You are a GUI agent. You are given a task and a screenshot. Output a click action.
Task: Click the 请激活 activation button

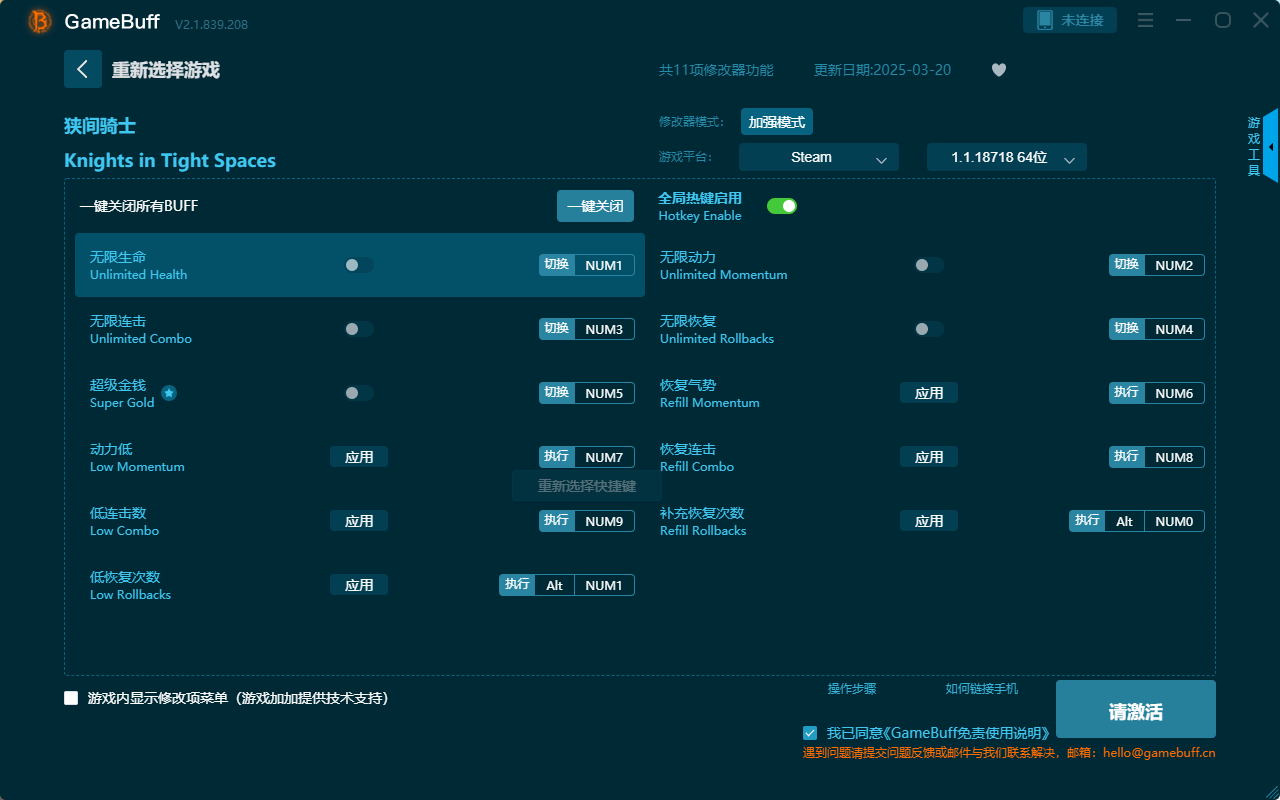(1135, 709)
